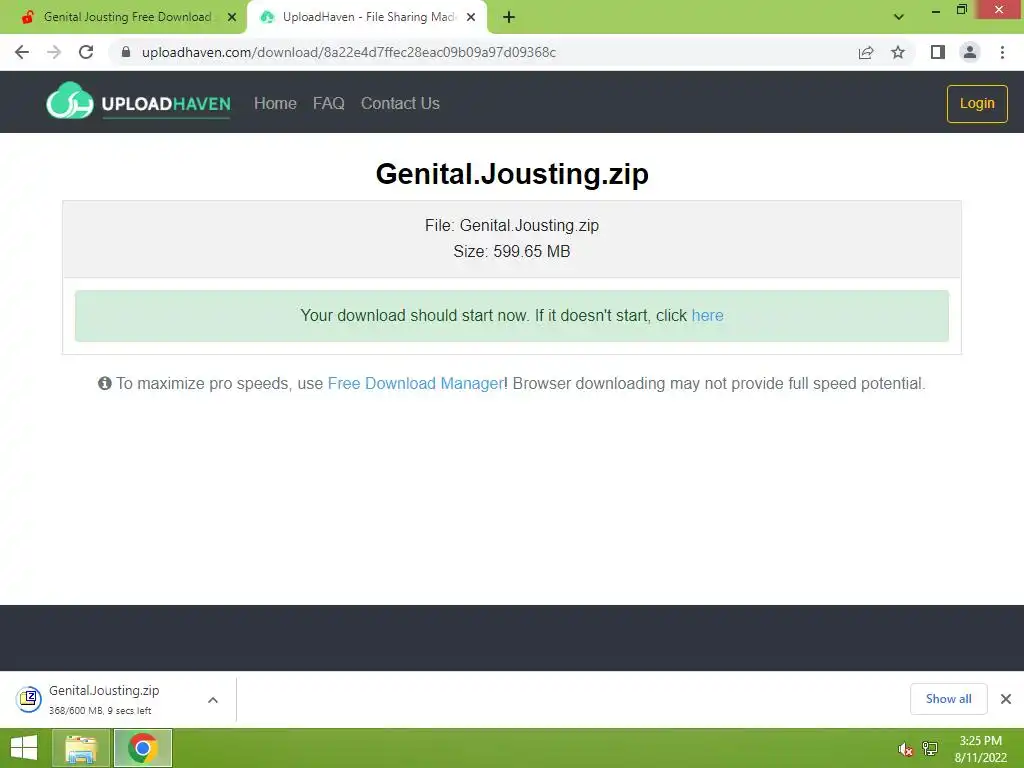Image resolution: width=1024 pixels, height=768 pixels.
Task: Bookmark this page with the star icon
Action: [898, 52]
